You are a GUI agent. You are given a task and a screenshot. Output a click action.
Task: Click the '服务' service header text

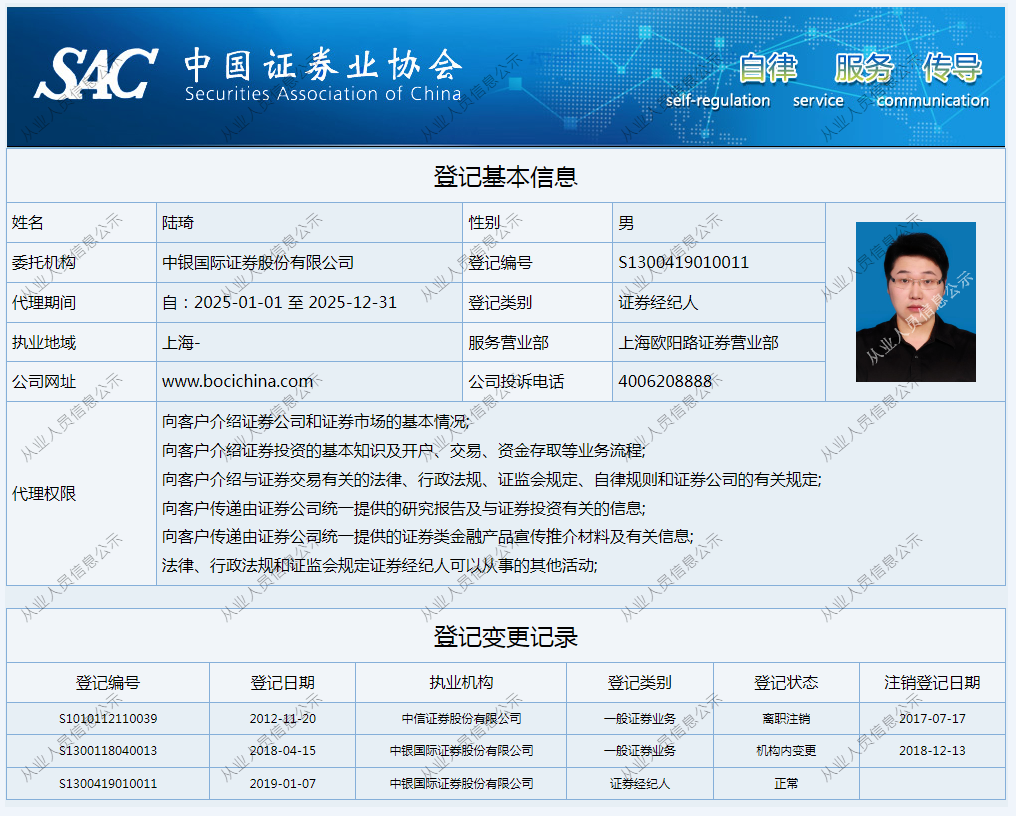864,68
